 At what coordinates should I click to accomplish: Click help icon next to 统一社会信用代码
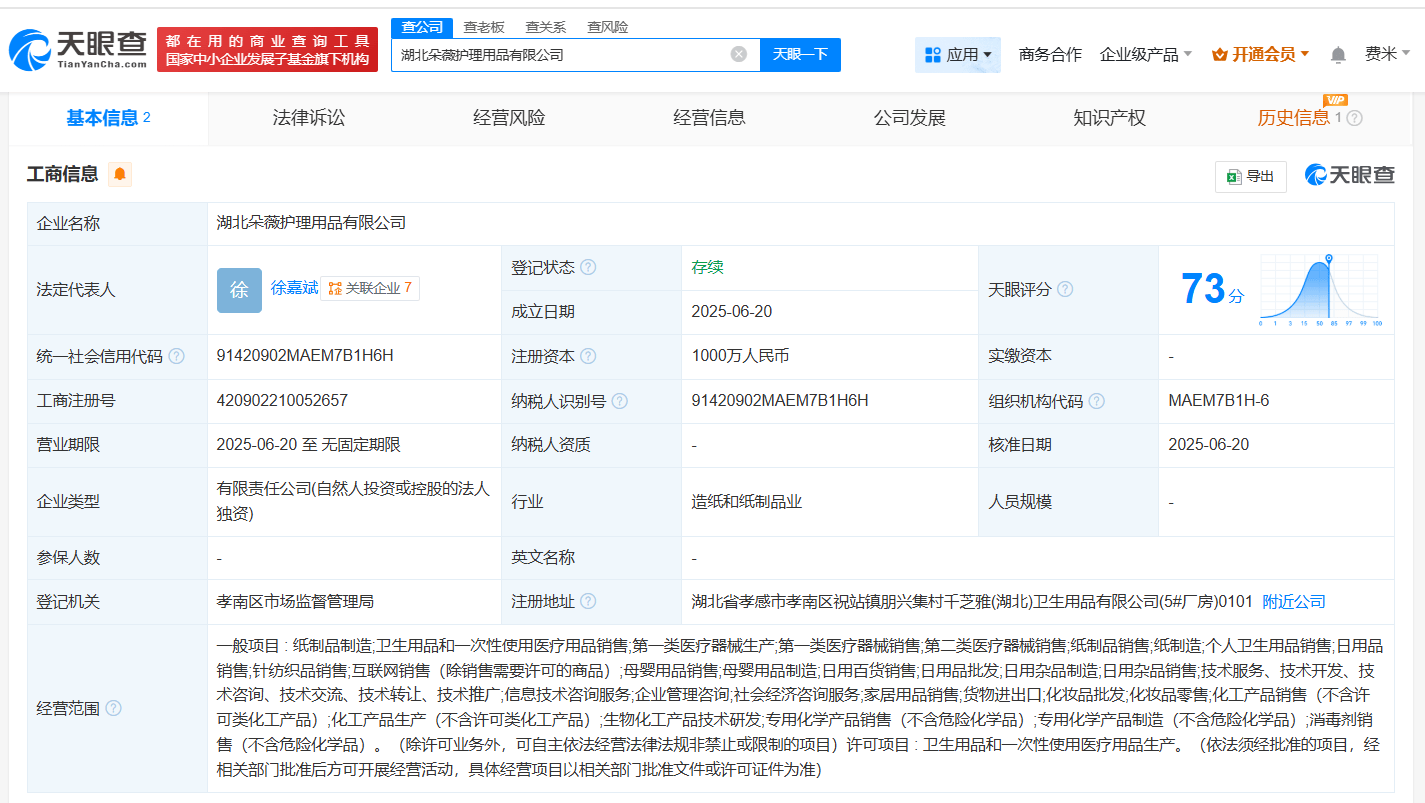point(177,356)
